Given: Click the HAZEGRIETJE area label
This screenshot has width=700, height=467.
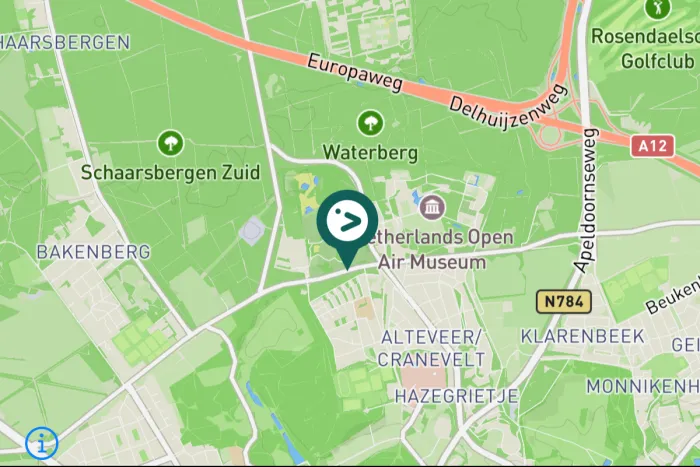Looking at the screenshot, I should [456, 396].
